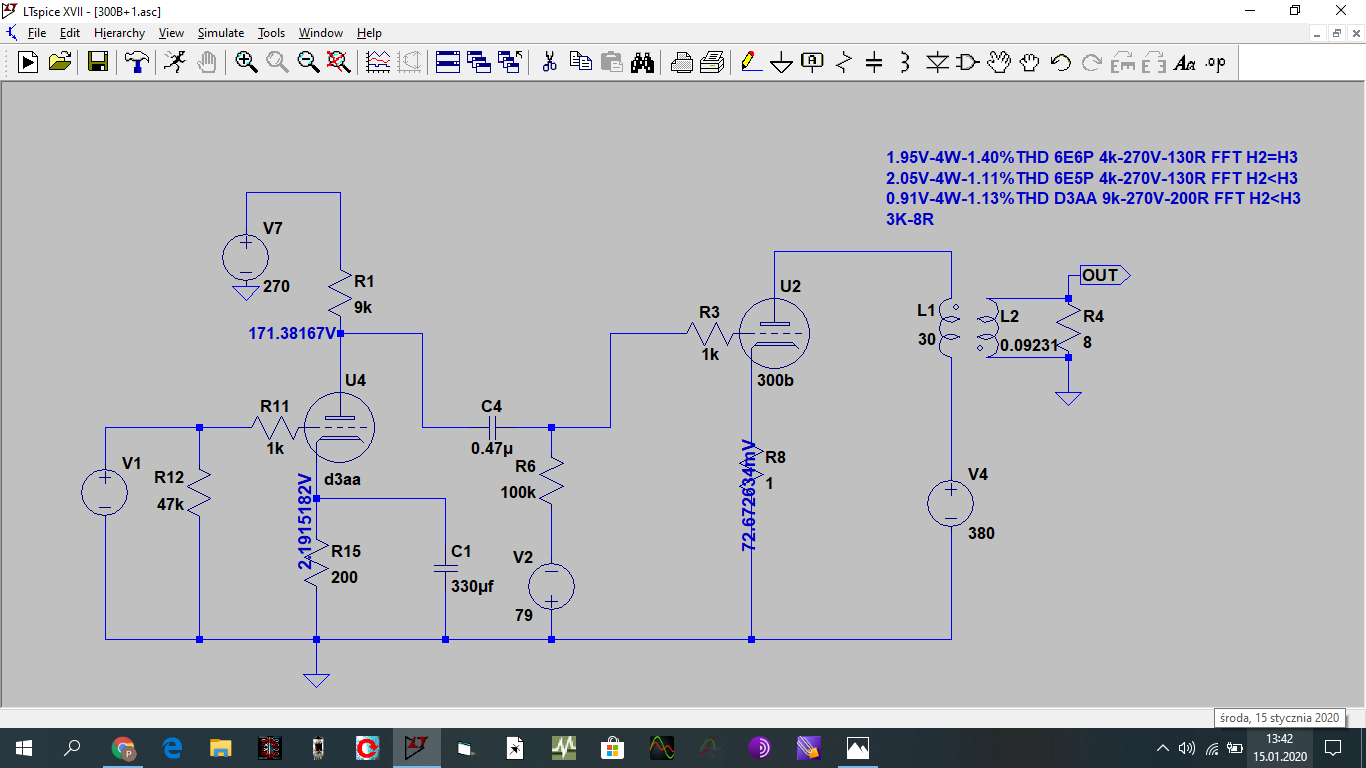The width and height of the screenshot is (1366, 768).
Task: Click the running man simulate icon
Action: [x=174, y=62]
